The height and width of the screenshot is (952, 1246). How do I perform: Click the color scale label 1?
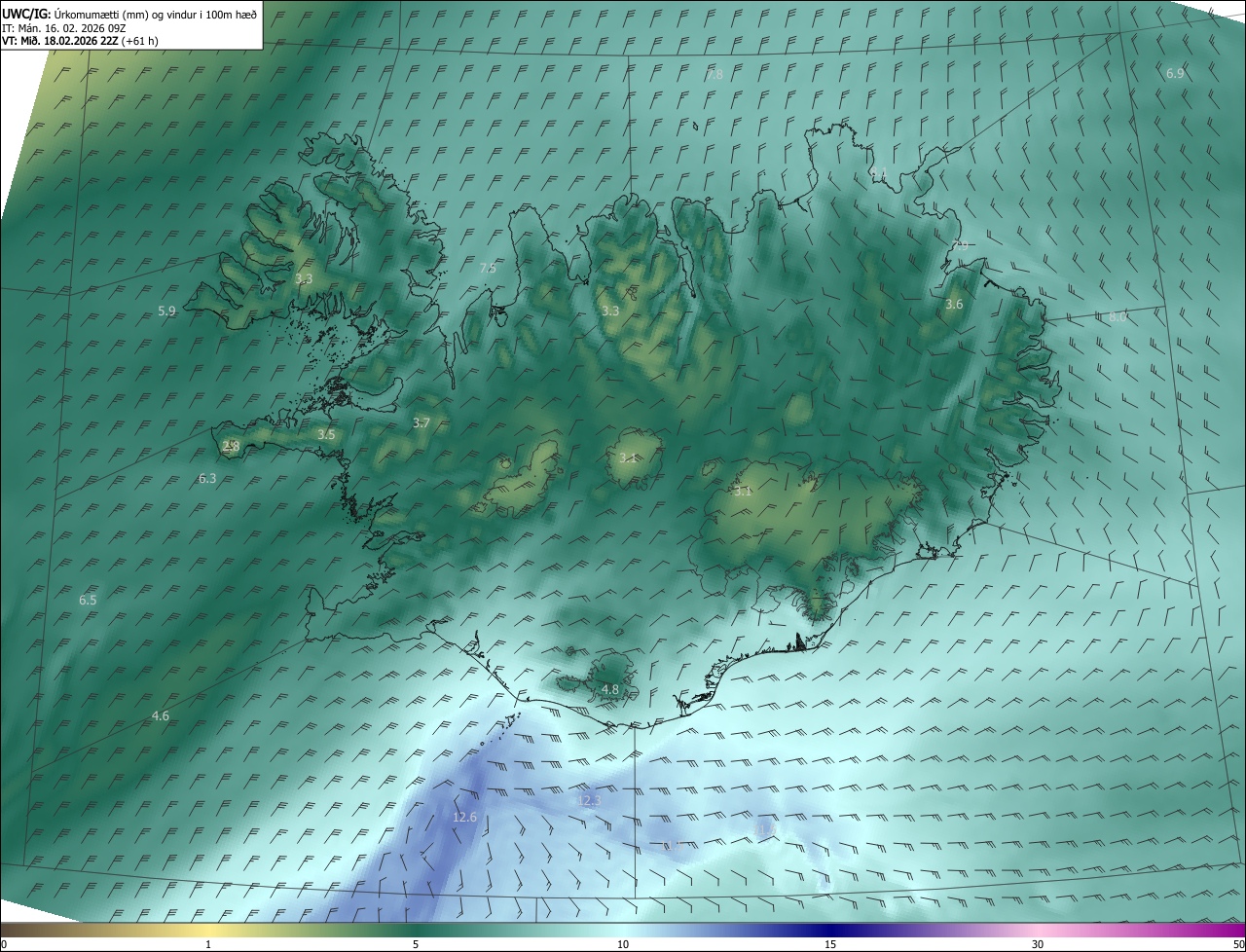(x=208, y=944)
